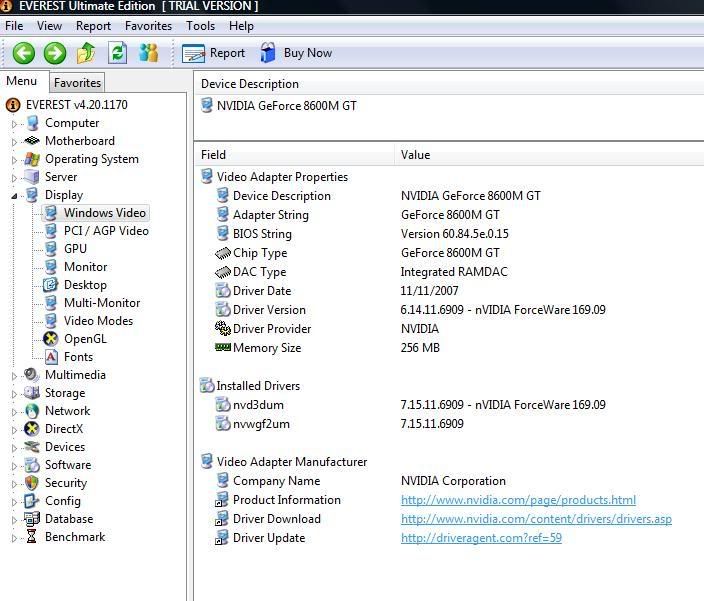
Task: Expand the Storage tree node
Action: tap(14, 394)
